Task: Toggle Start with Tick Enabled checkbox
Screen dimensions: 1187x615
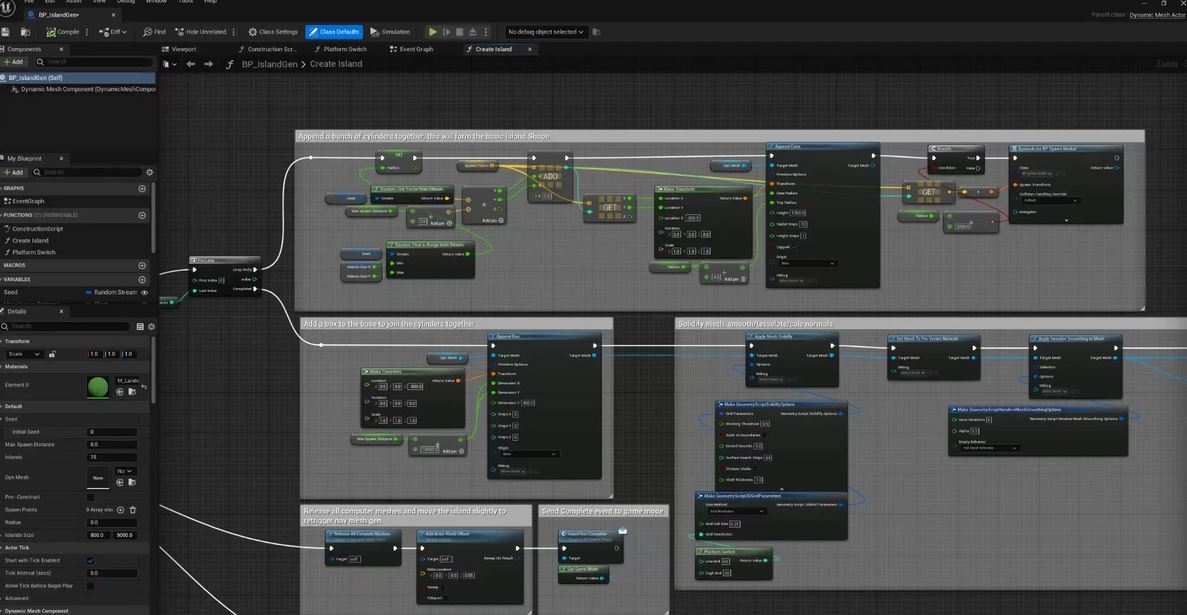Action: [90, 561]
